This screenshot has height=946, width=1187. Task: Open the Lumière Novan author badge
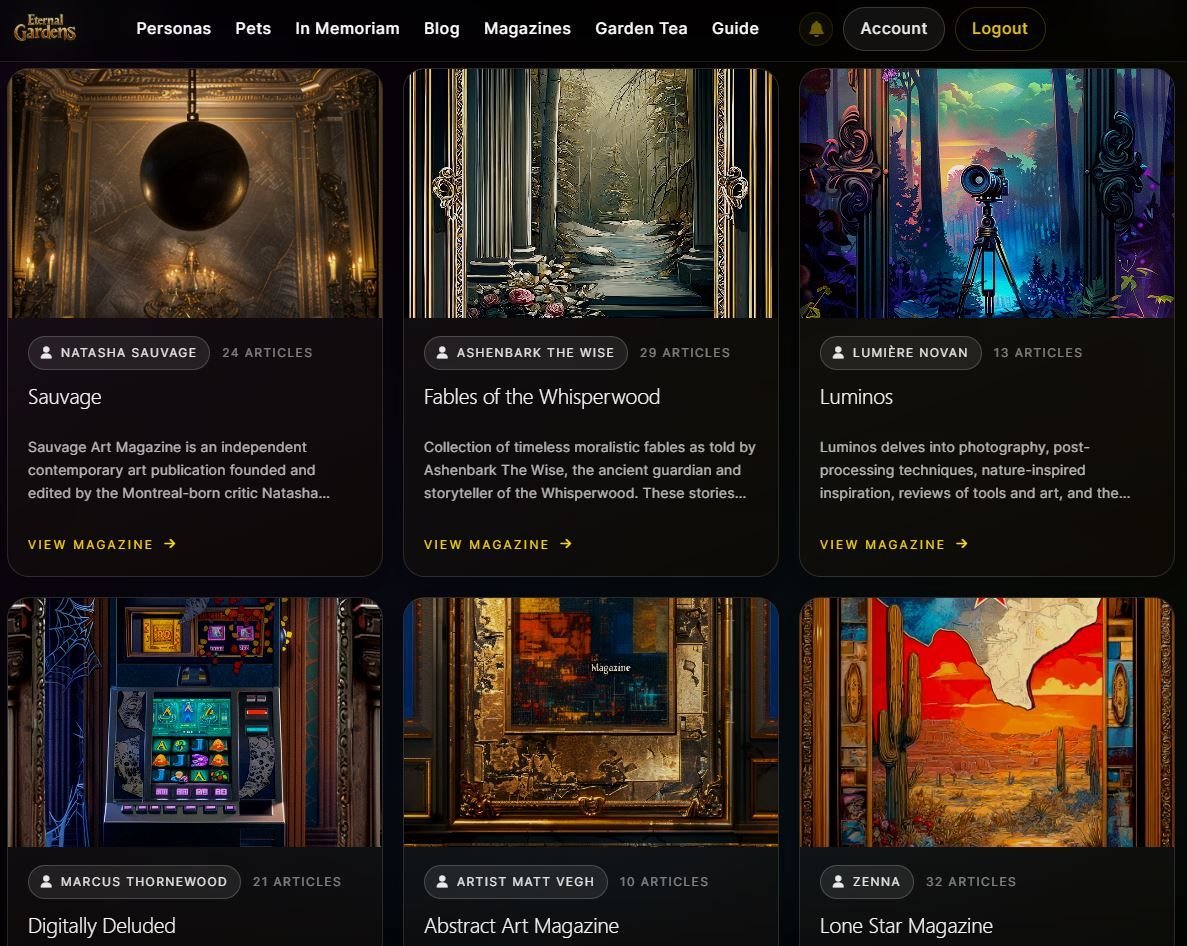900,353
